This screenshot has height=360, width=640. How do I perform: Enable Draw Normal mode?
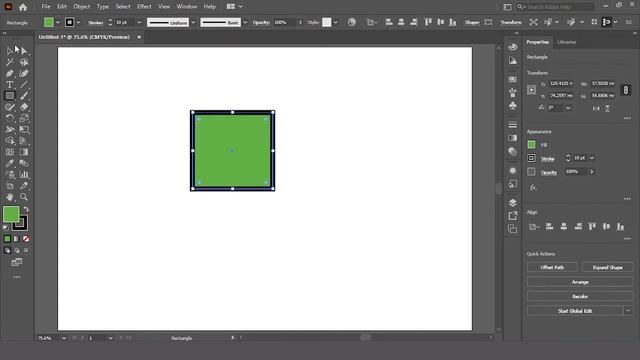pos(7,250)
